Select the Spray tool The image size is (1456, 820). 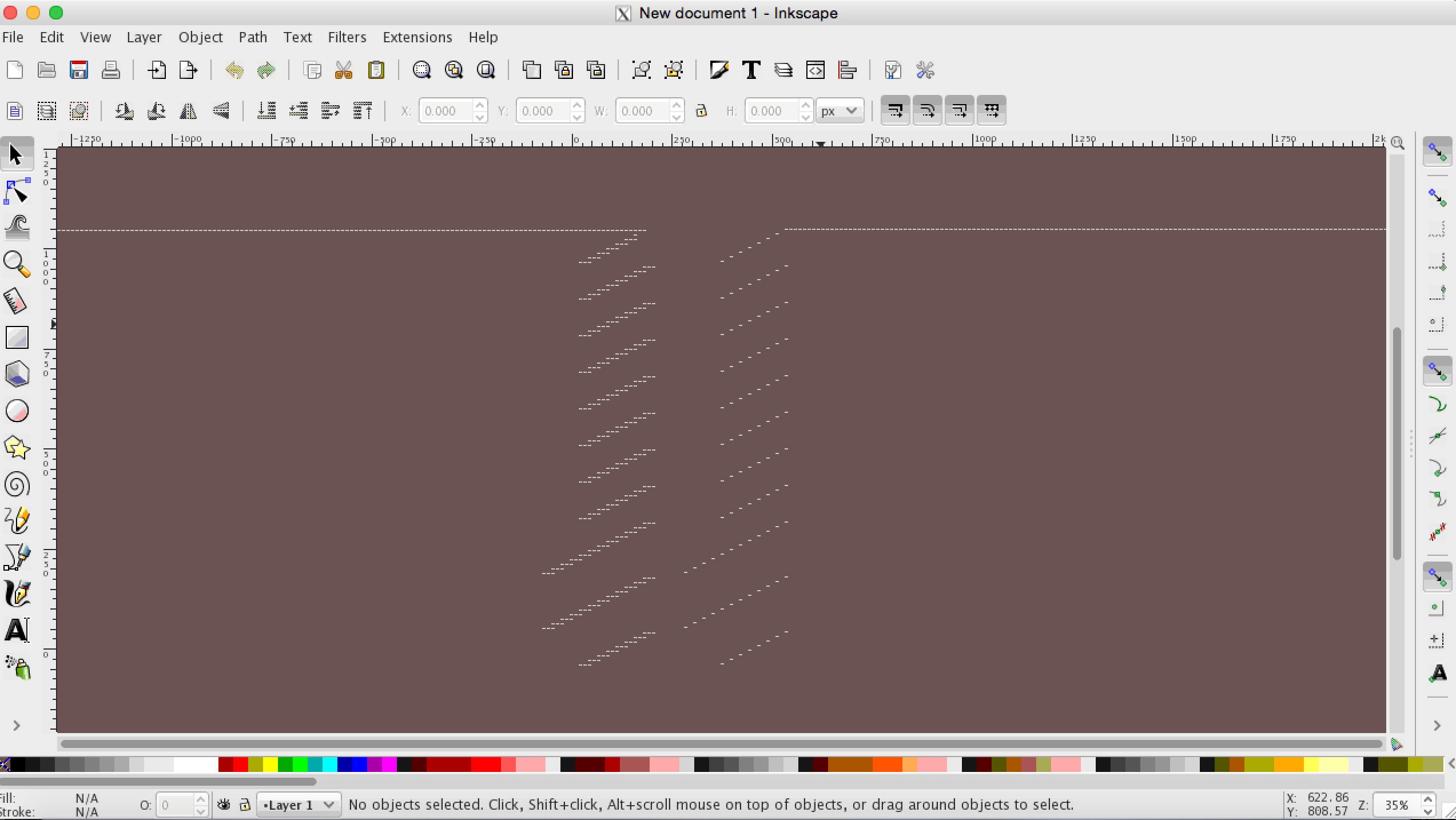point(17,667)
